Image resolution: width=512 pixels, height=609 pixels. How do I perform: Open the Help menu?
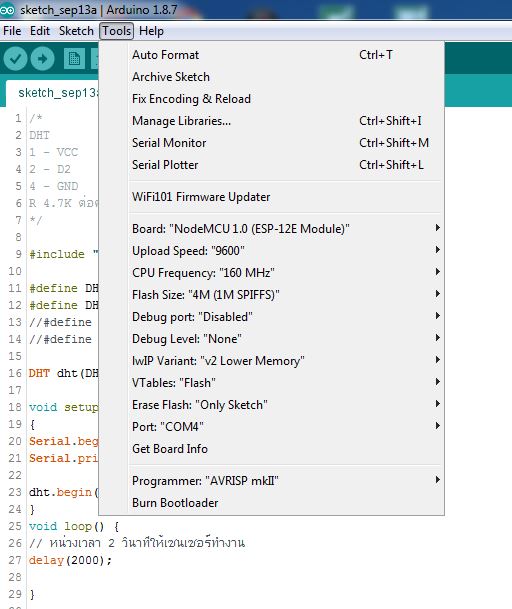151,31
